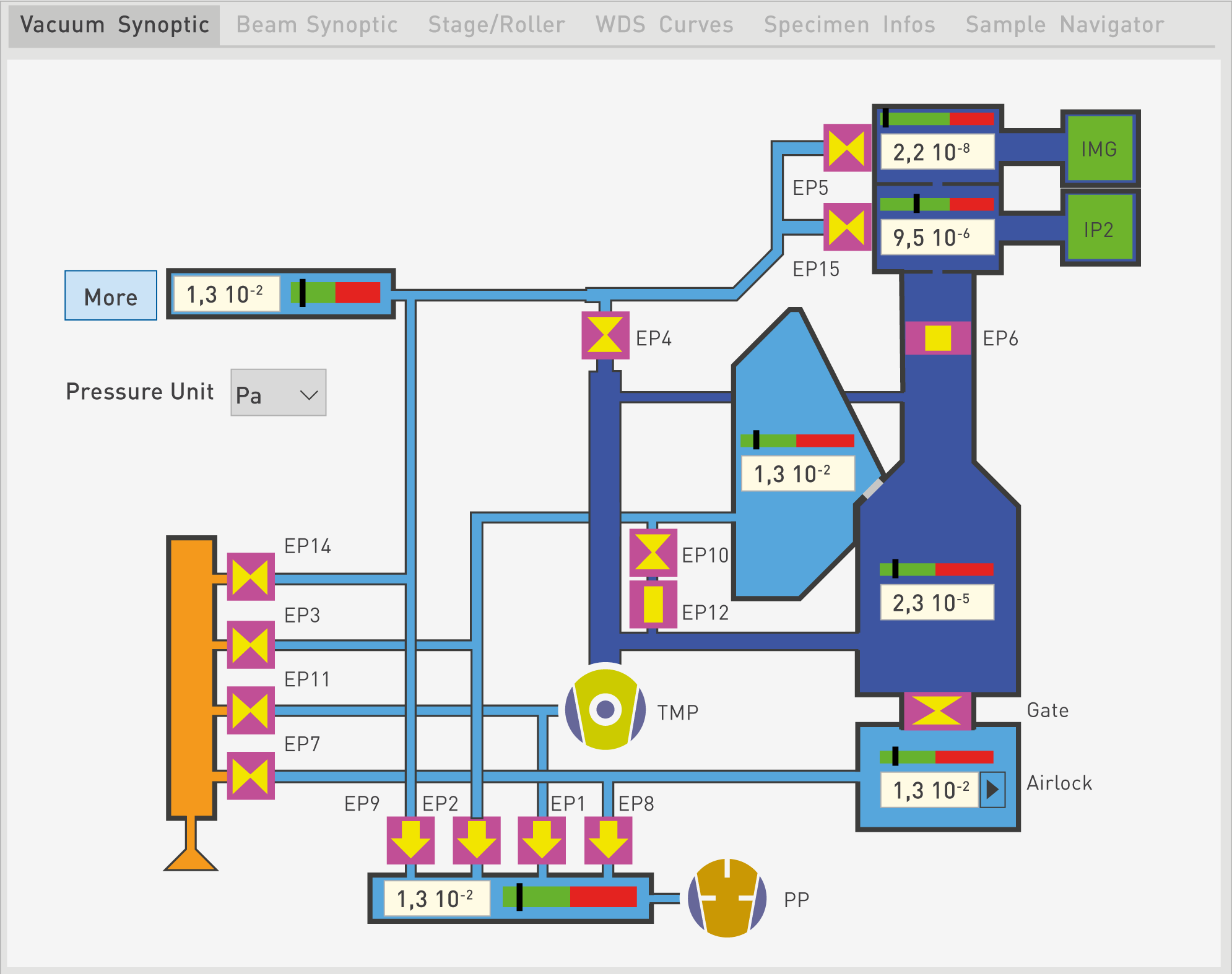1232x974 pixels.
Task: Switch to the Beam Synoptic tab
Action: pos(316,25)
